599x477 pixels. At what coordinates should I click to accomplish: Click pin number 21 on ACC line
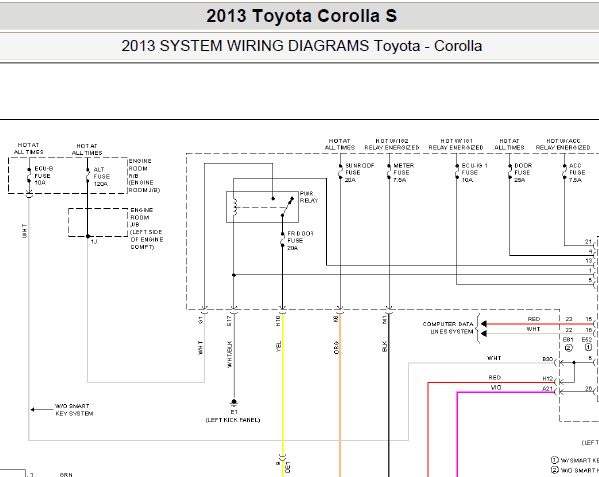[588, 242]
